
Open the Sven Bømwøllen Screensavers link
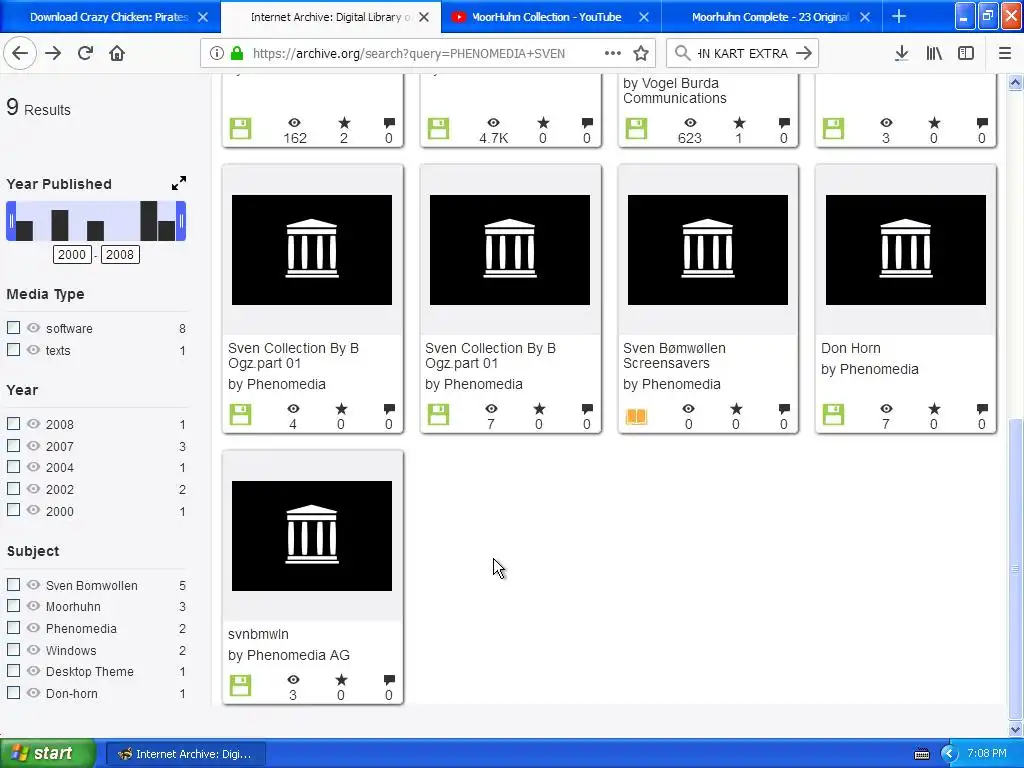[x=674, y=355]
